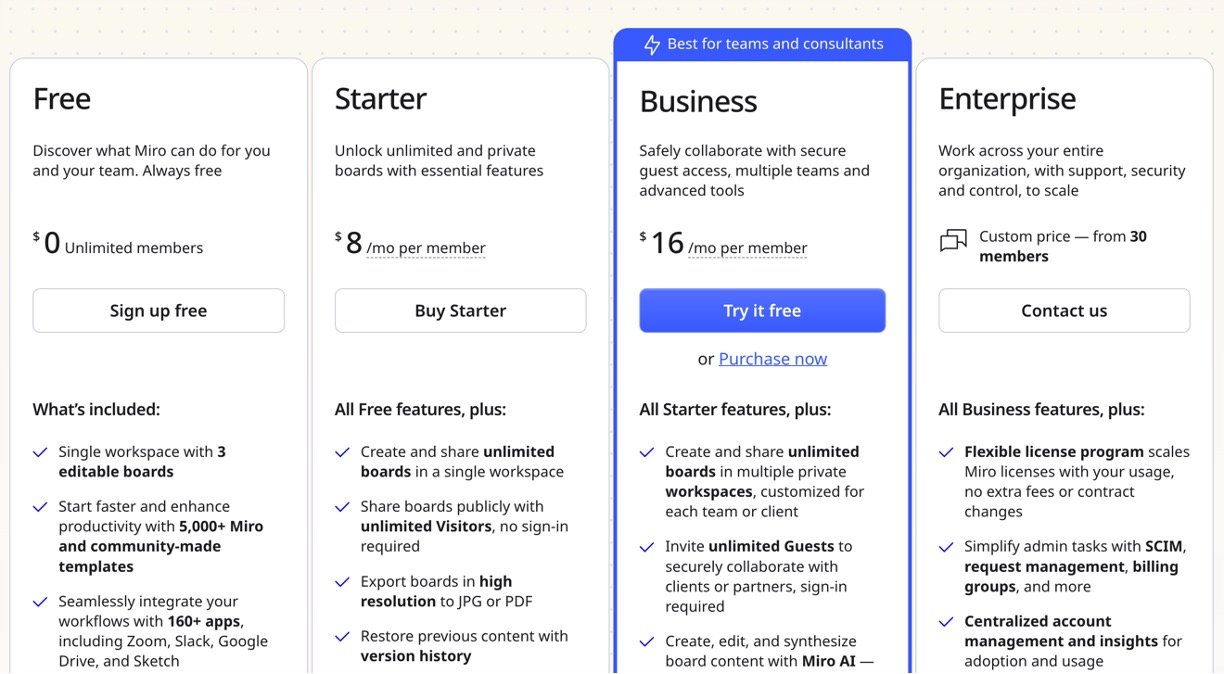Click the lightning bolt icon in Business banner
1224x674 pixels.
pyautogui.click(x=652, y=45)
